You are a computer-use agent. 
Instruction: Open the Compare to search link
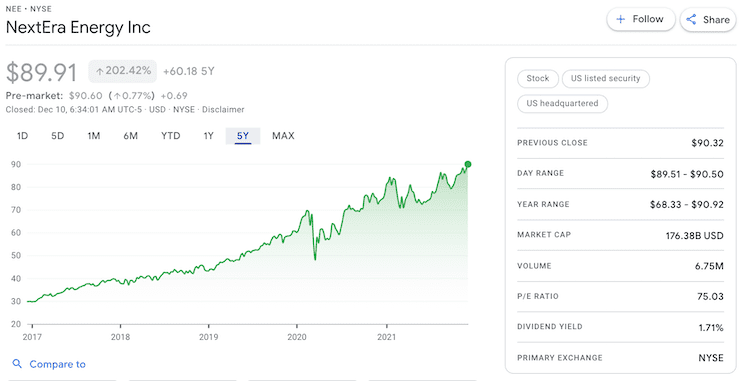point(57,364)
